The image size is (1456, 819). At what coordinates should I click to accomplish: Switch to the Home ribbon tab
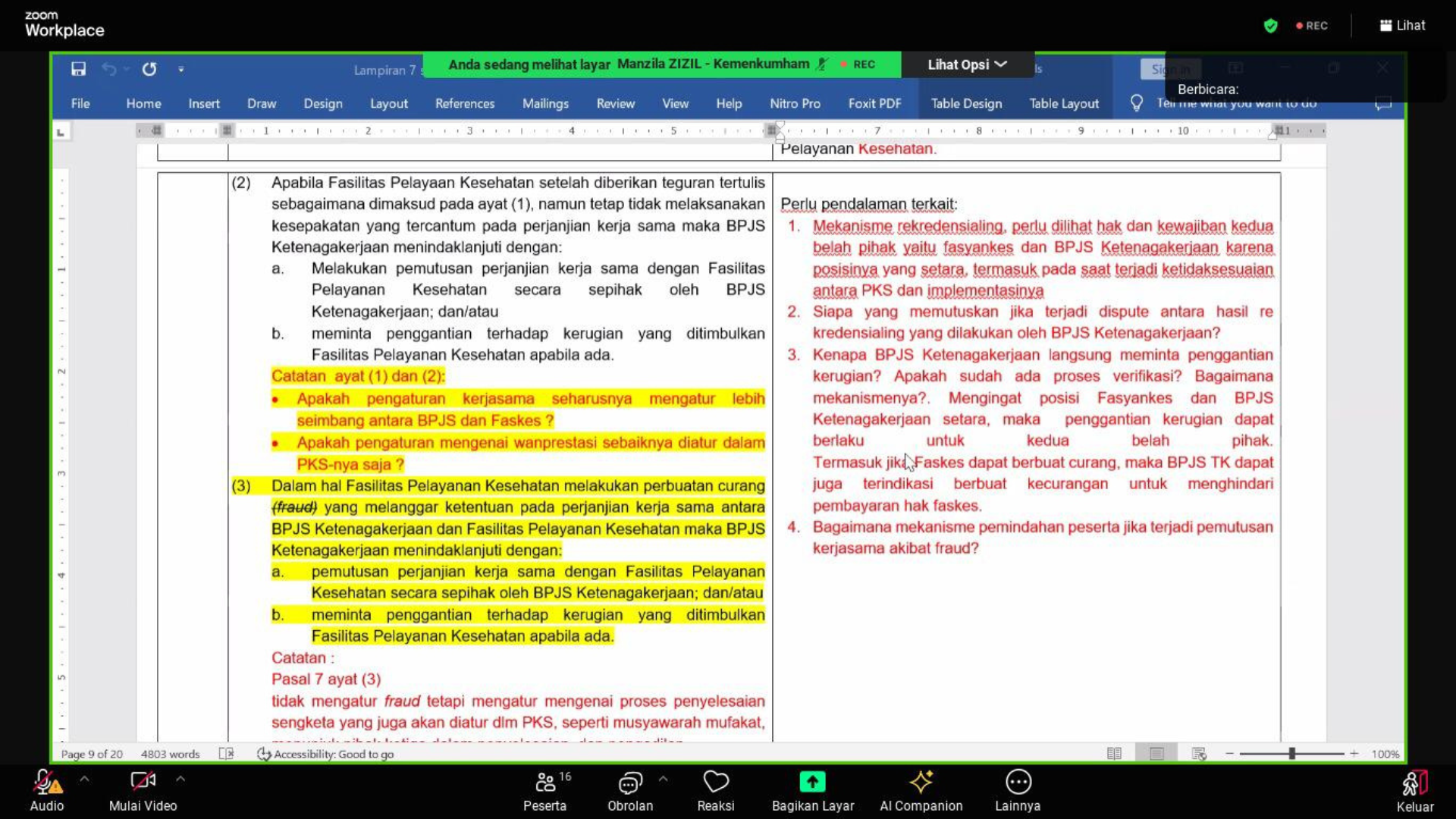(143, 103)
